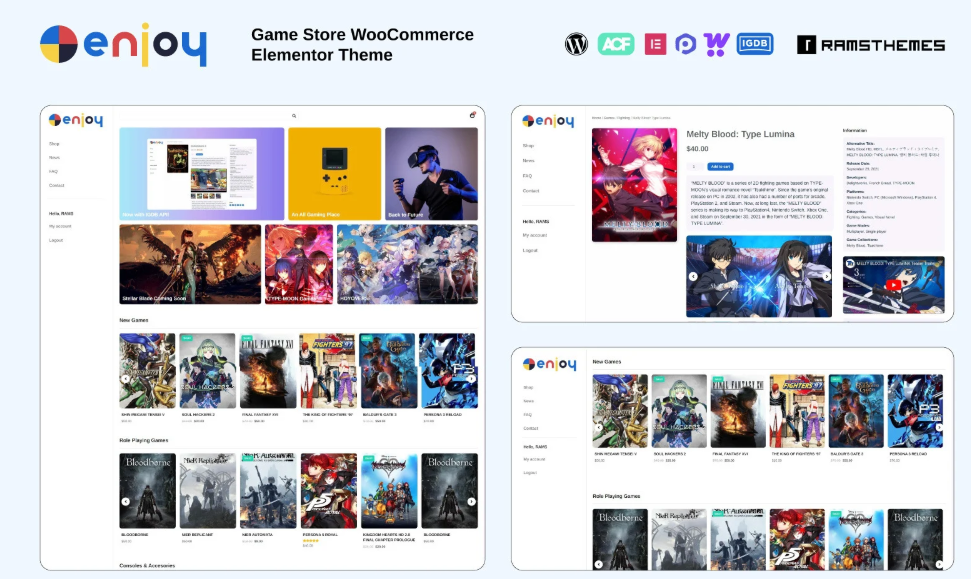Click the blue IGDB badge

point(755,44)
